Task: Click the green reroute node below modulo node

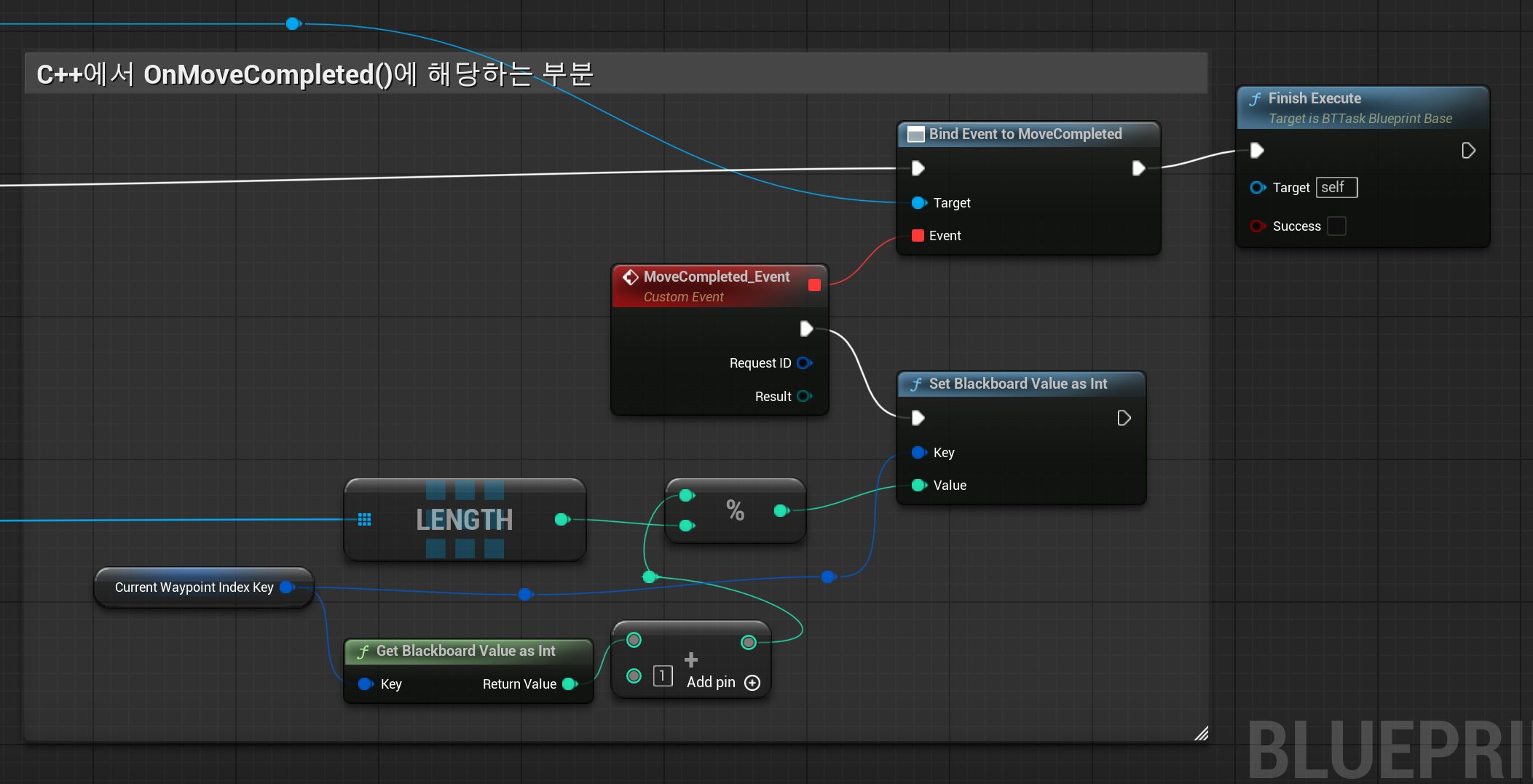Action: (x=650, y=577)
